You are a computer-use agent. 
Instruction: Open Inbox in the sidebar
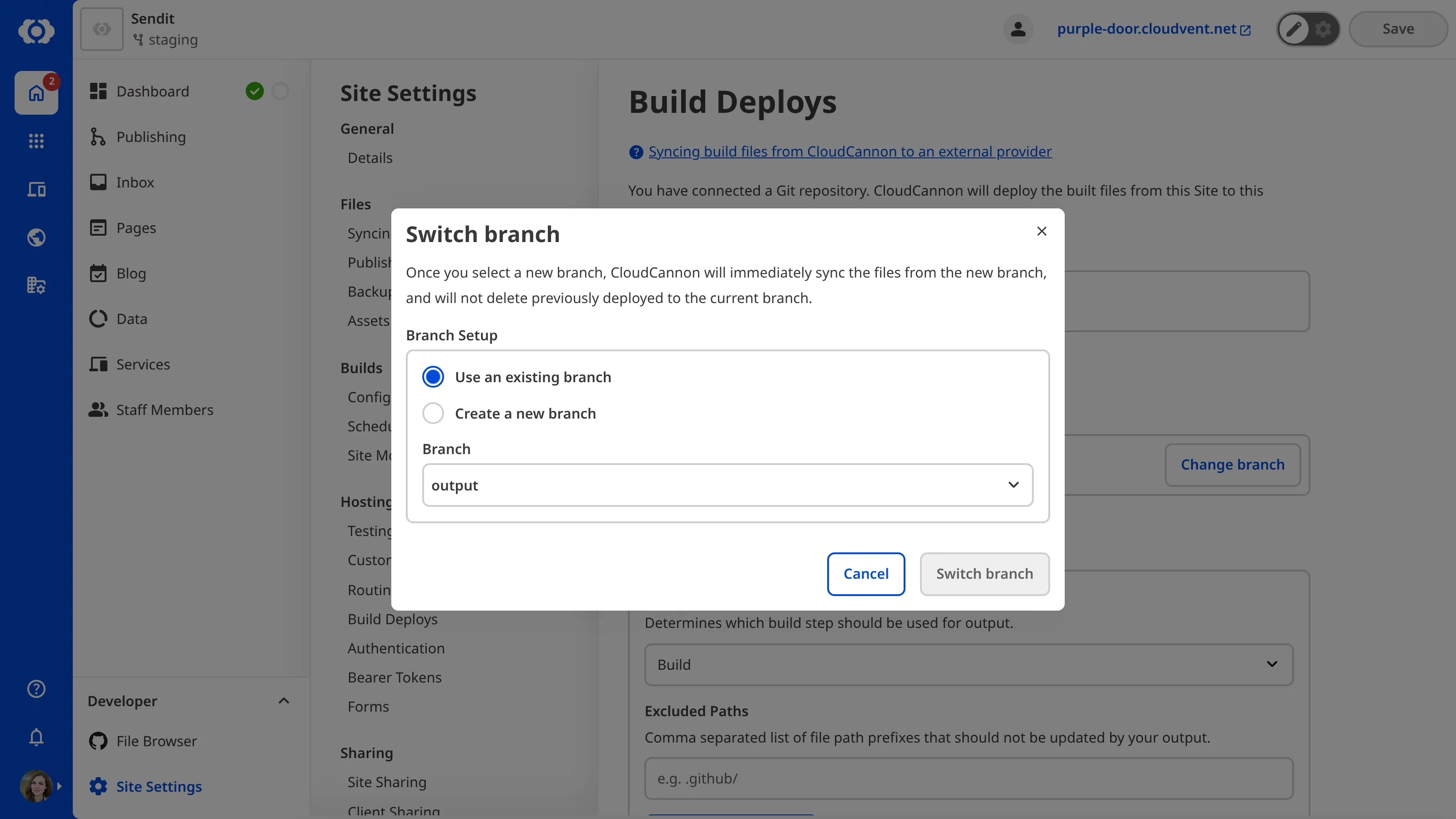(x=135, y=182)
